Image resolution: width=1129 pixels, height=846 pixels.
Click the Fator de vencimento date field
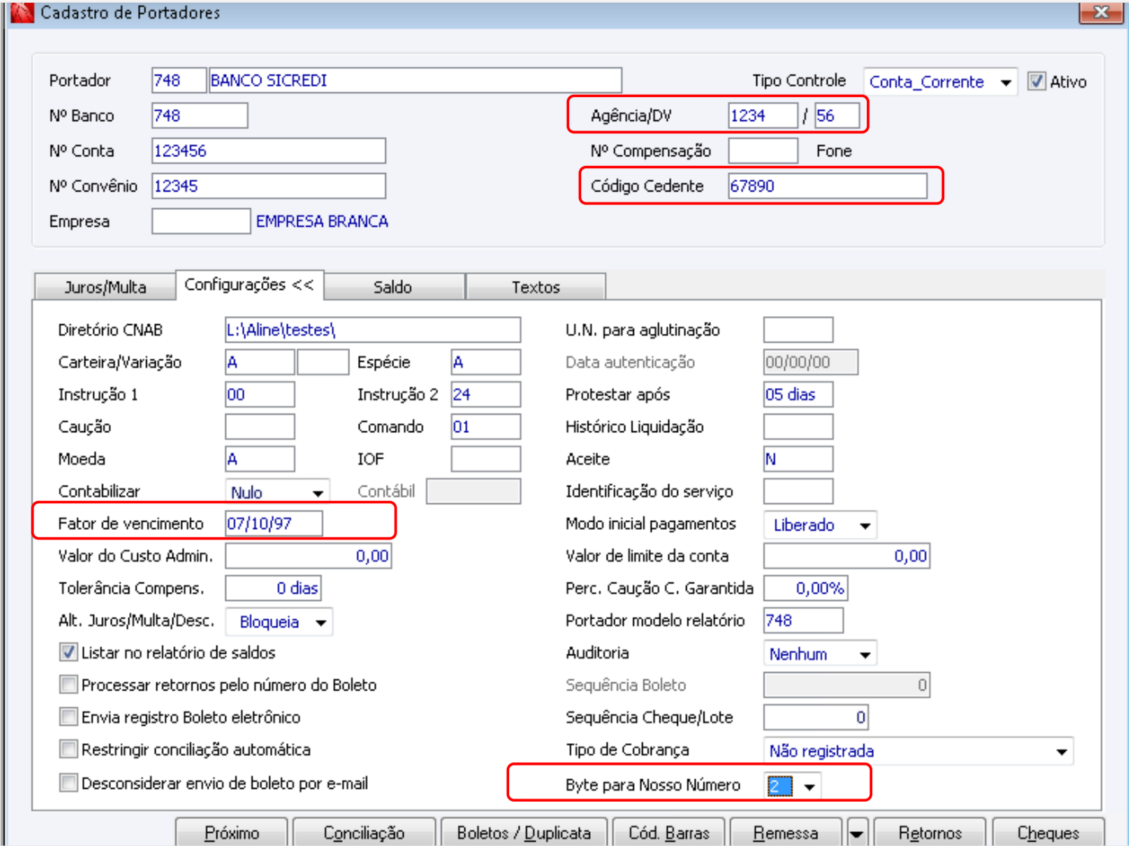(274, 523)
